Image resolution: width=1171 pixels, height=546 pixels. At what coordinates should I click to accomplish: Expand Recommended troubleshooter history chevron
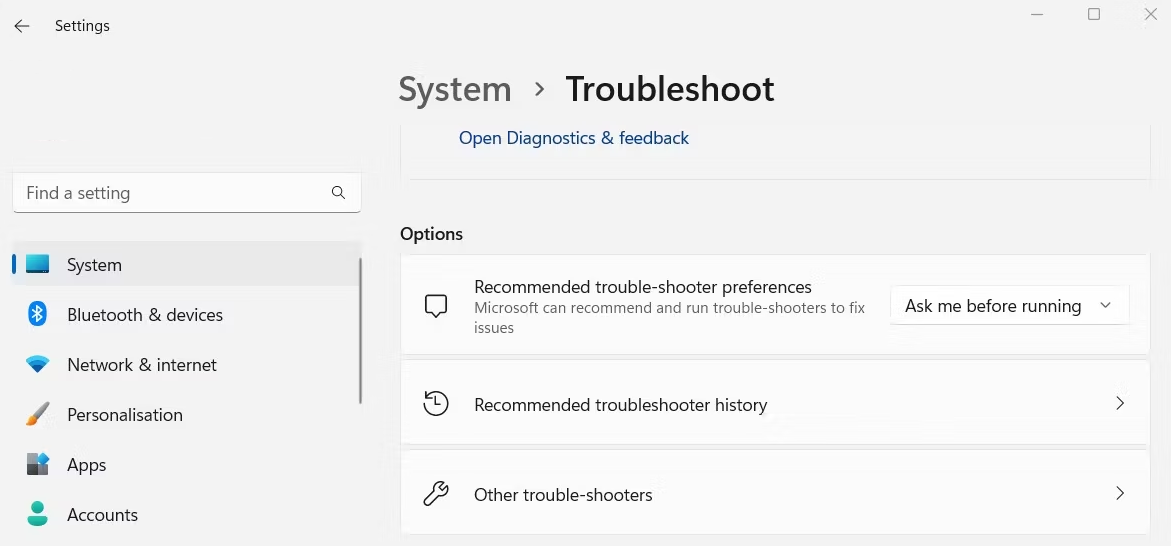(x=1120, y=404)
